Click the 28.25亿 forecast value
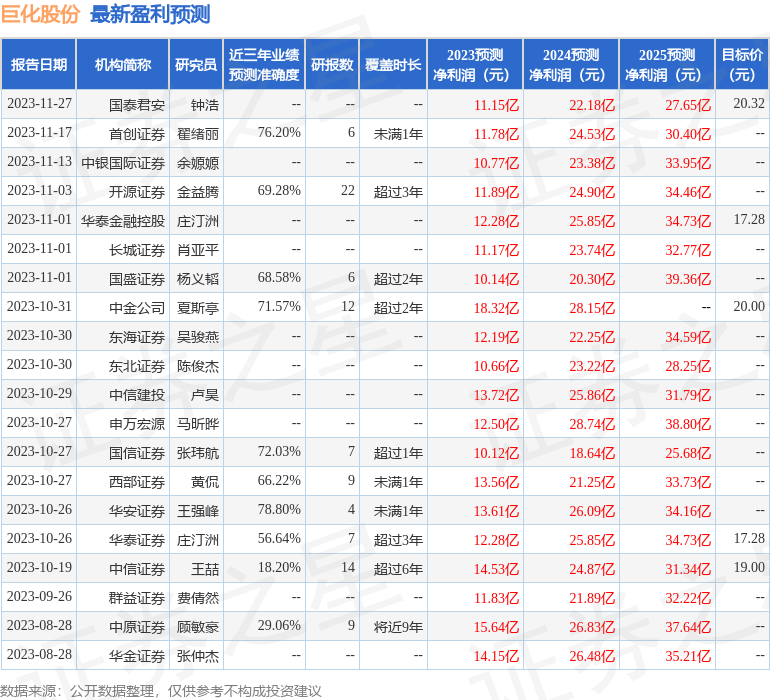The height and width of the screenshot is (700, 770). click(688, 366)
